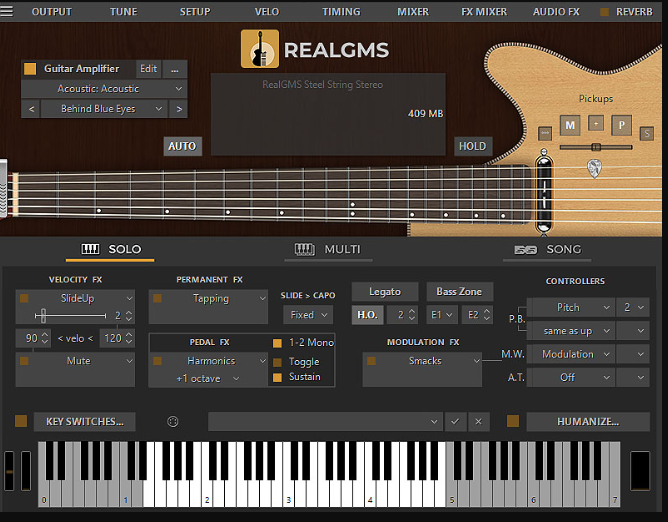The image size is (668, 522).
Task: Click the S pickup button
Action: (x=647, y=134)
